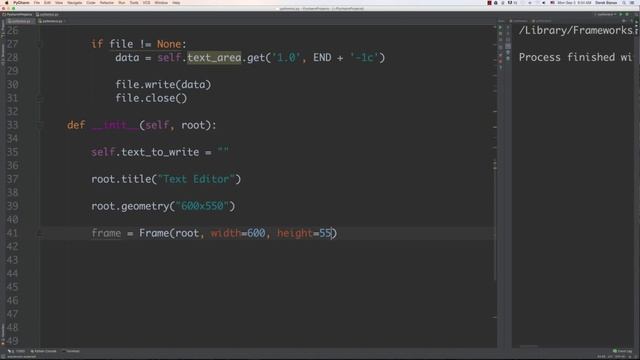Click the Debug button in the toolbar

point(627,14)
